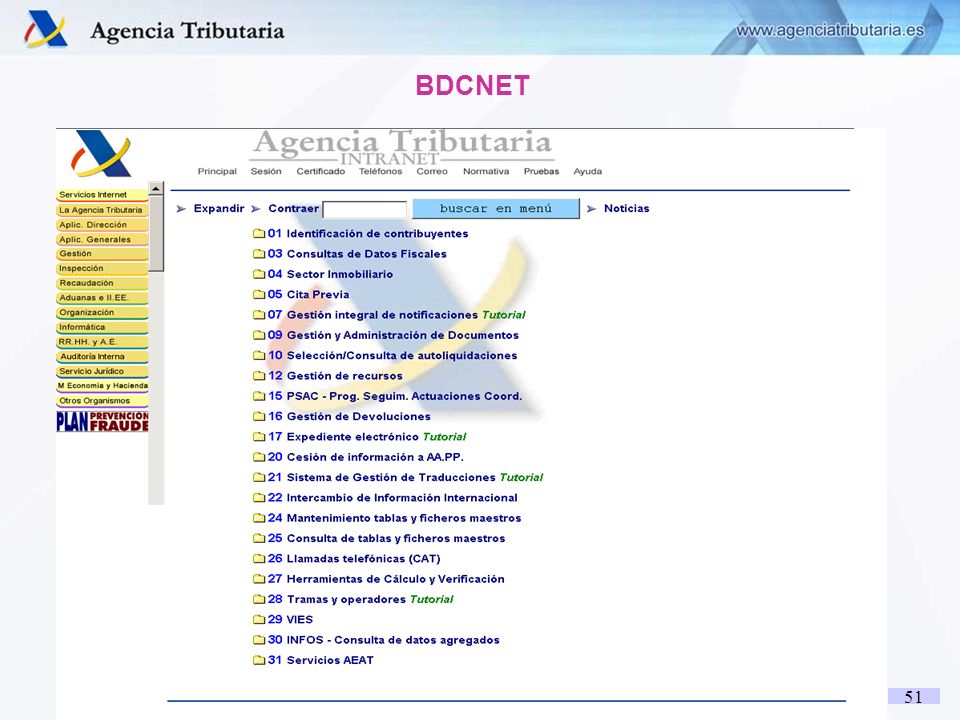Click the sidebar scrollbar thumb
Screen dimensions: 960x720
click(x=156, y=233)
